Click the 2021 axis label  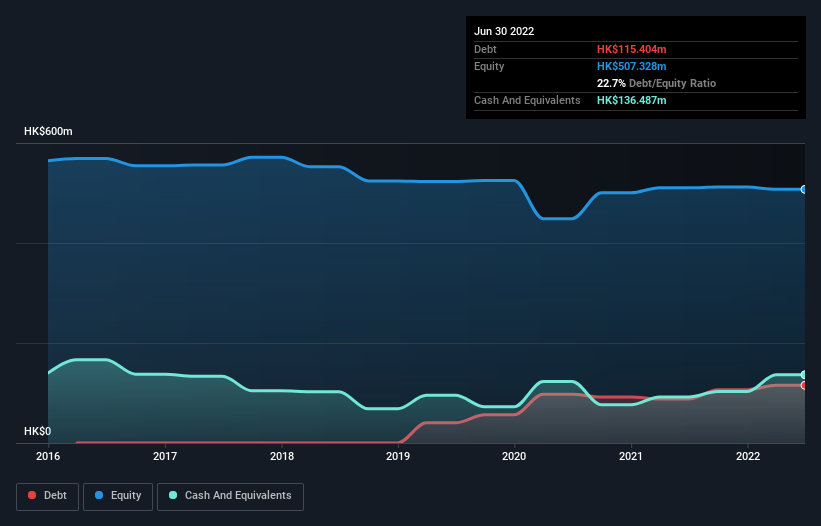click(631, 456)
